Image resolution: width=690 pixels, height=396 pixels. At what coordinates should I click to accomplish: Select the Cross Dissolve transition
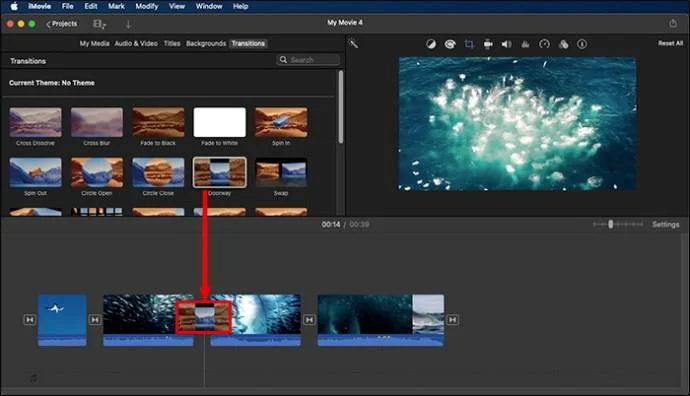tap(35, 122)
